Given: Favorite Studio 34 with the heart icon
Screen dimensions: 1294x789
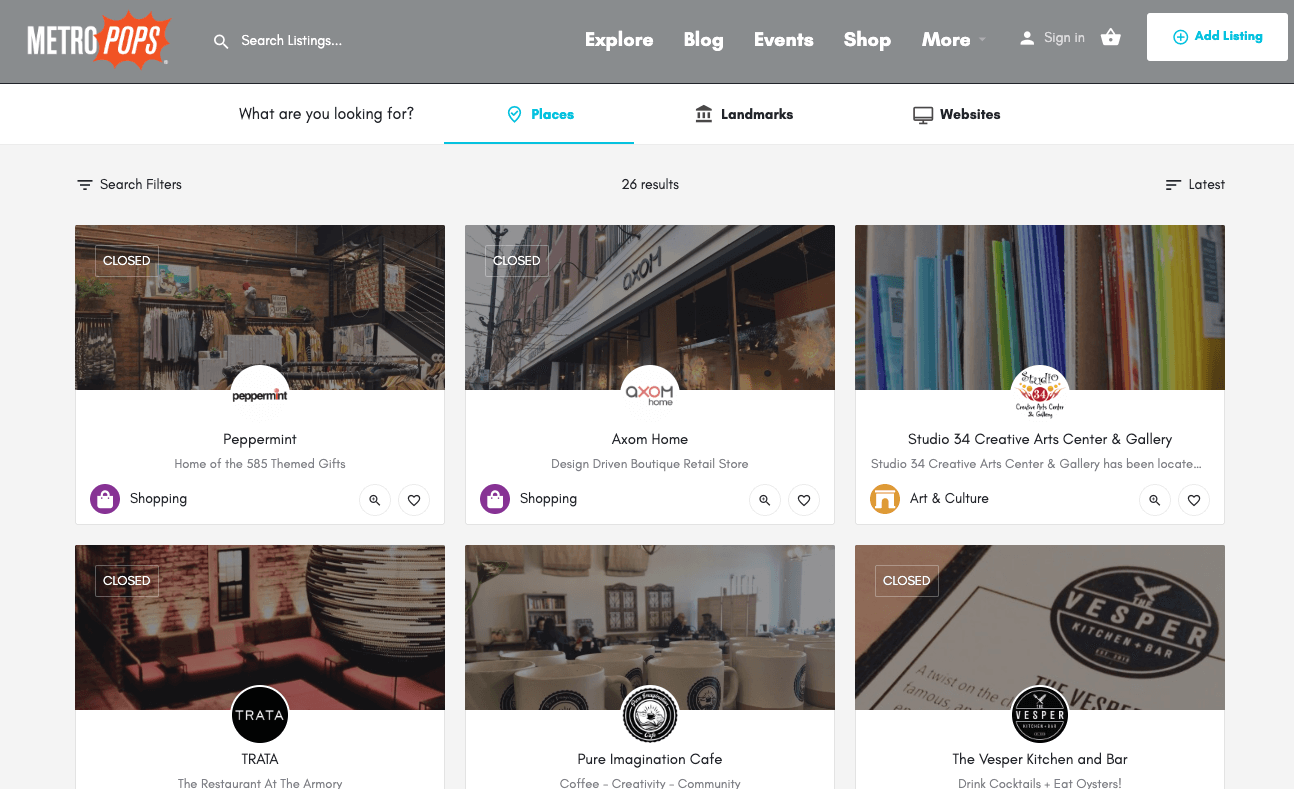Looking at the screenshot, I should tap(1194, 500).
